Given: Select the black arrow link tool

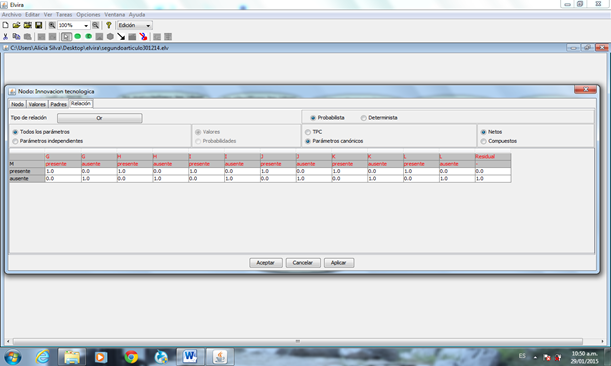Looking at the screenshot, I should pyautogui.click(x=121, y=37).
